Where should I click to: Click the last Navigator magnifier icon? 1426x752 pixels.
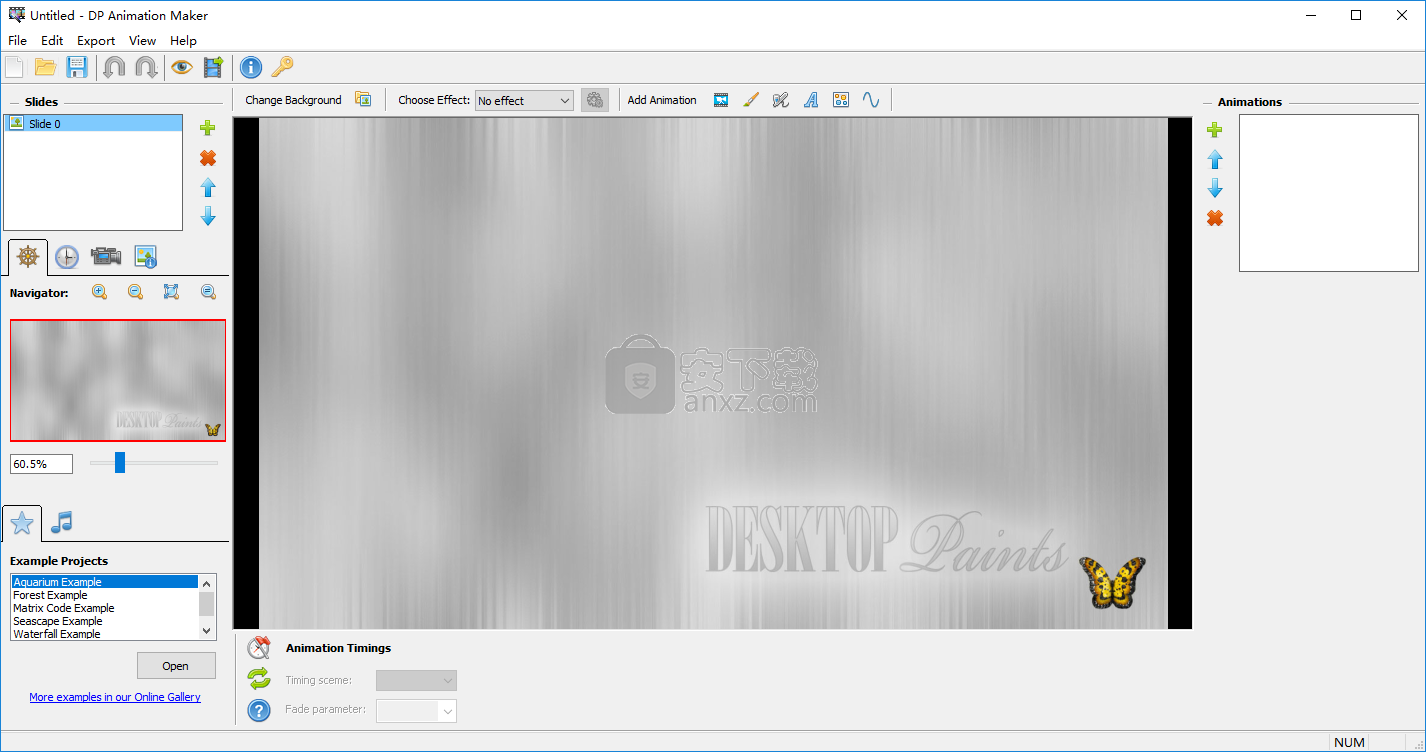coord(208,292)
